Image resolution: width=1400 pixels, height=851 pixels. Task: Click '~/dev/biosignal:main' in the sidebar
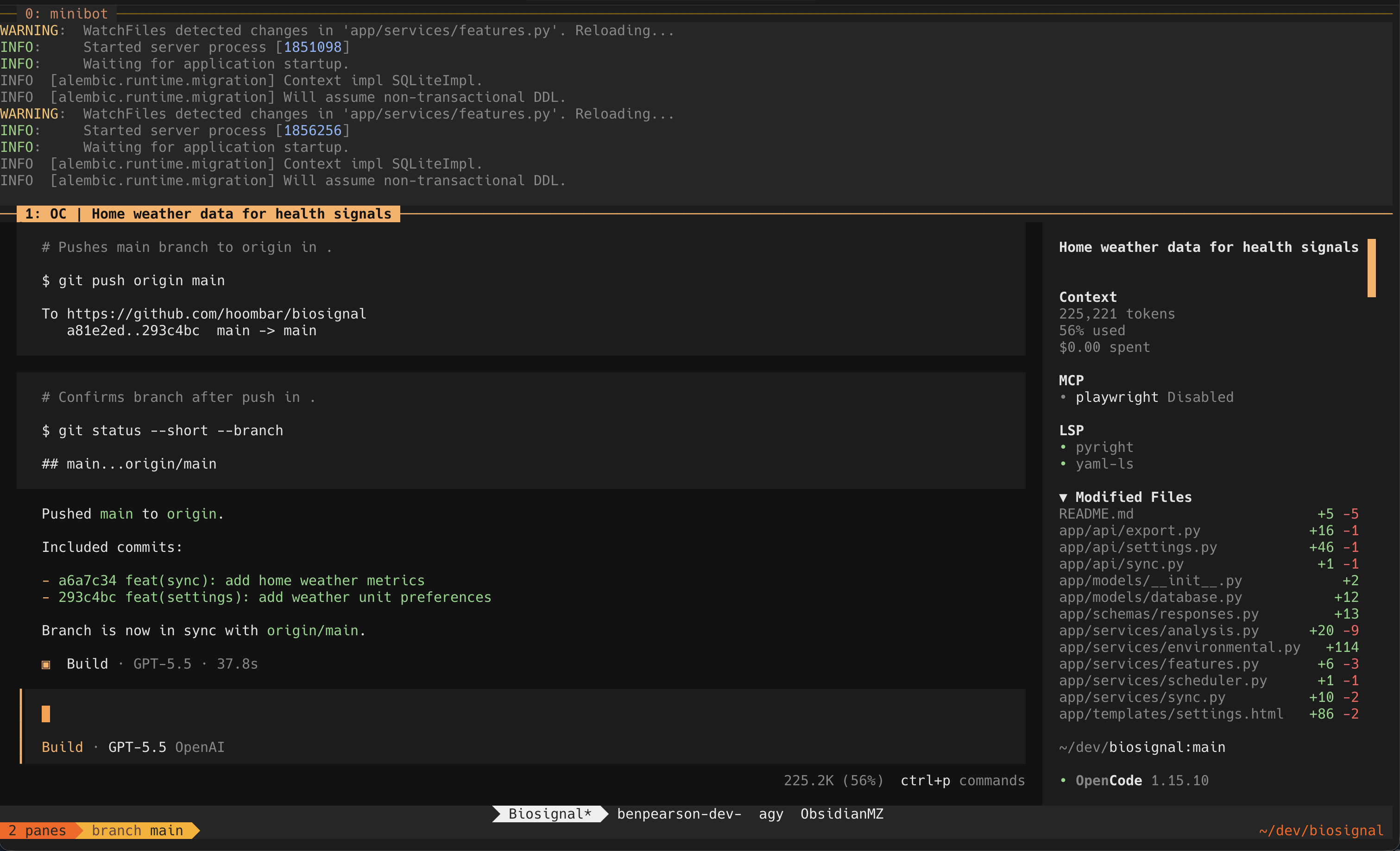coord(1142,747)
